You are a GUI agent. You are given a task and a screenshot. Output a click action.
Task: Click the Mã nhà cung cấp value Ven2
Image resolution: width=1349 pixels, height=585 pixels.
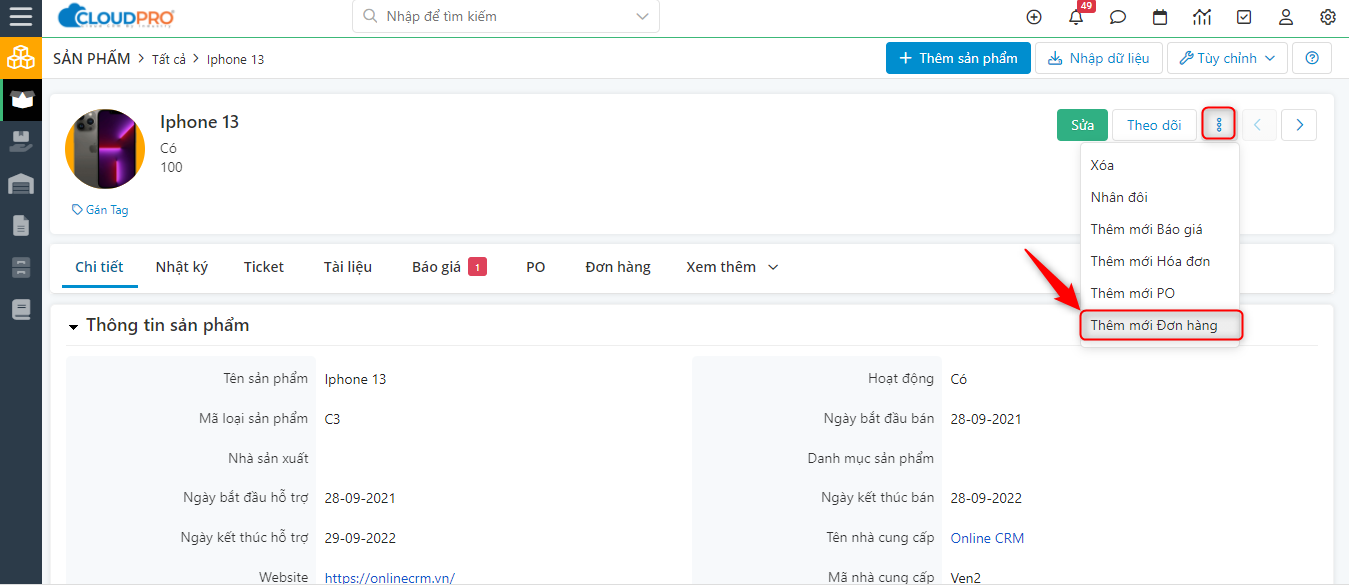[966, 577]
